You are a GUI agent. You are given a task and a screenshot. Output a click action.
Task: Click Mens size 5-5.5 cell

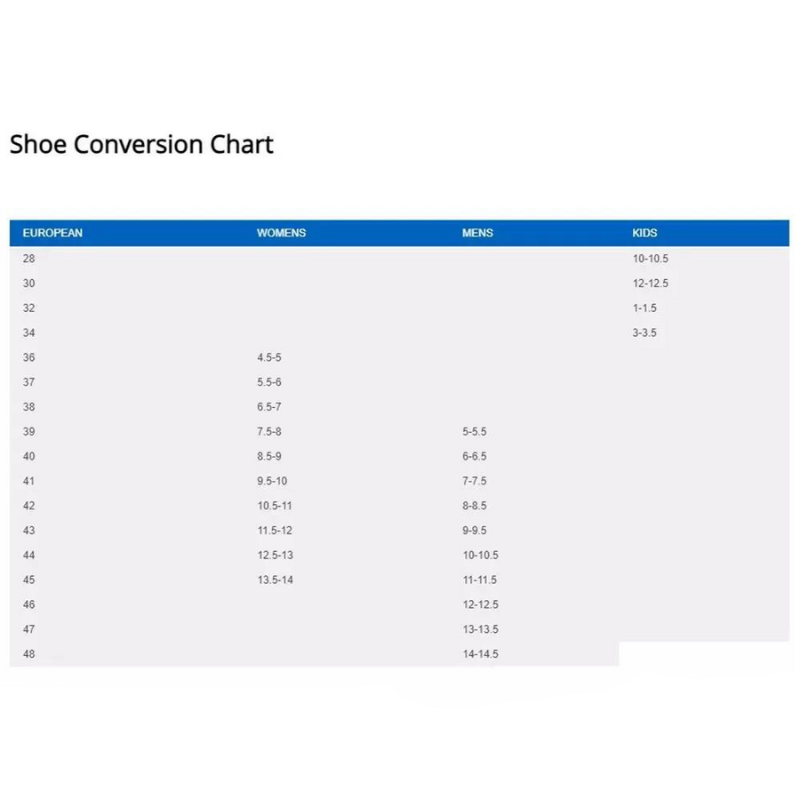pyautogui.click(x=474, y=431)
